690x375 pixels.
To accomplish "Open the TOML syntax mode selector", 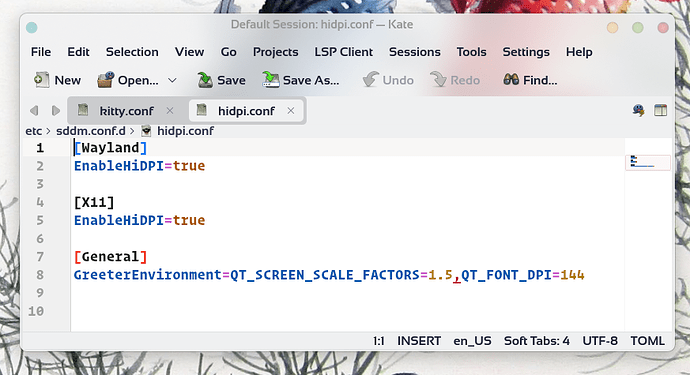I will click(x=647, y=341).
